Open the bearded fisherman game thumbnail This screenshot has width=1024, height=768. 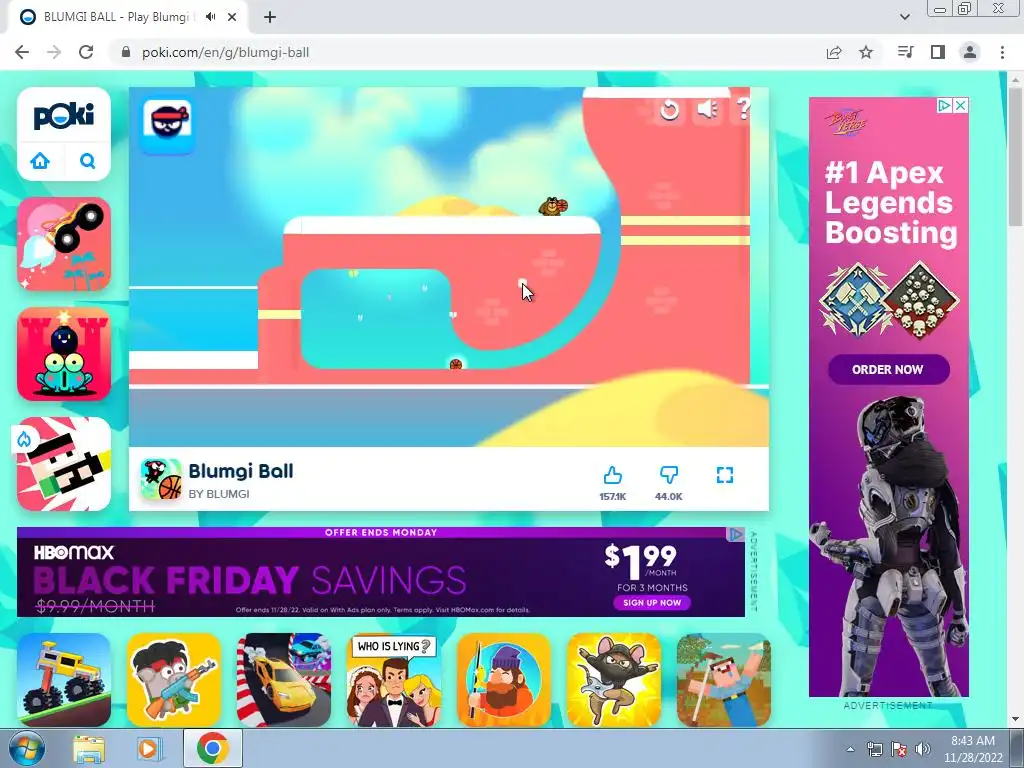point(504,680)
